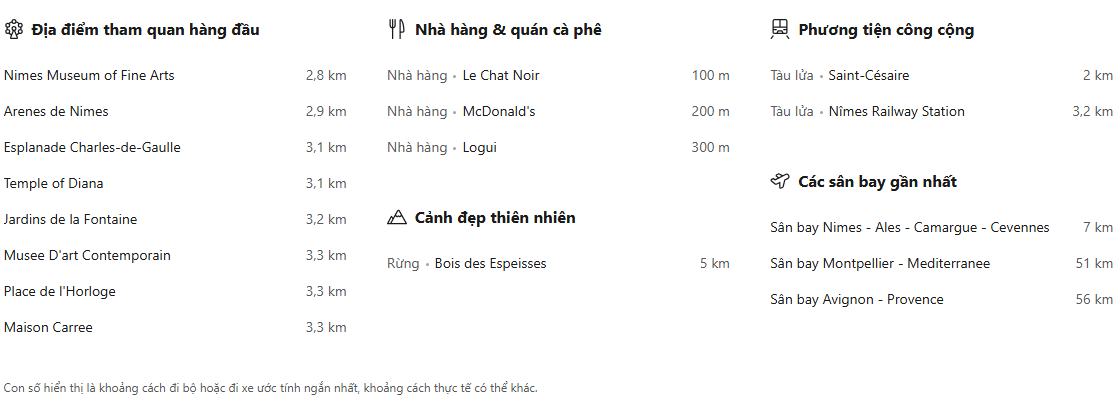The image size is (1116, 419).
Task: Open Place de l'Horloge entry
Action: 60,292
